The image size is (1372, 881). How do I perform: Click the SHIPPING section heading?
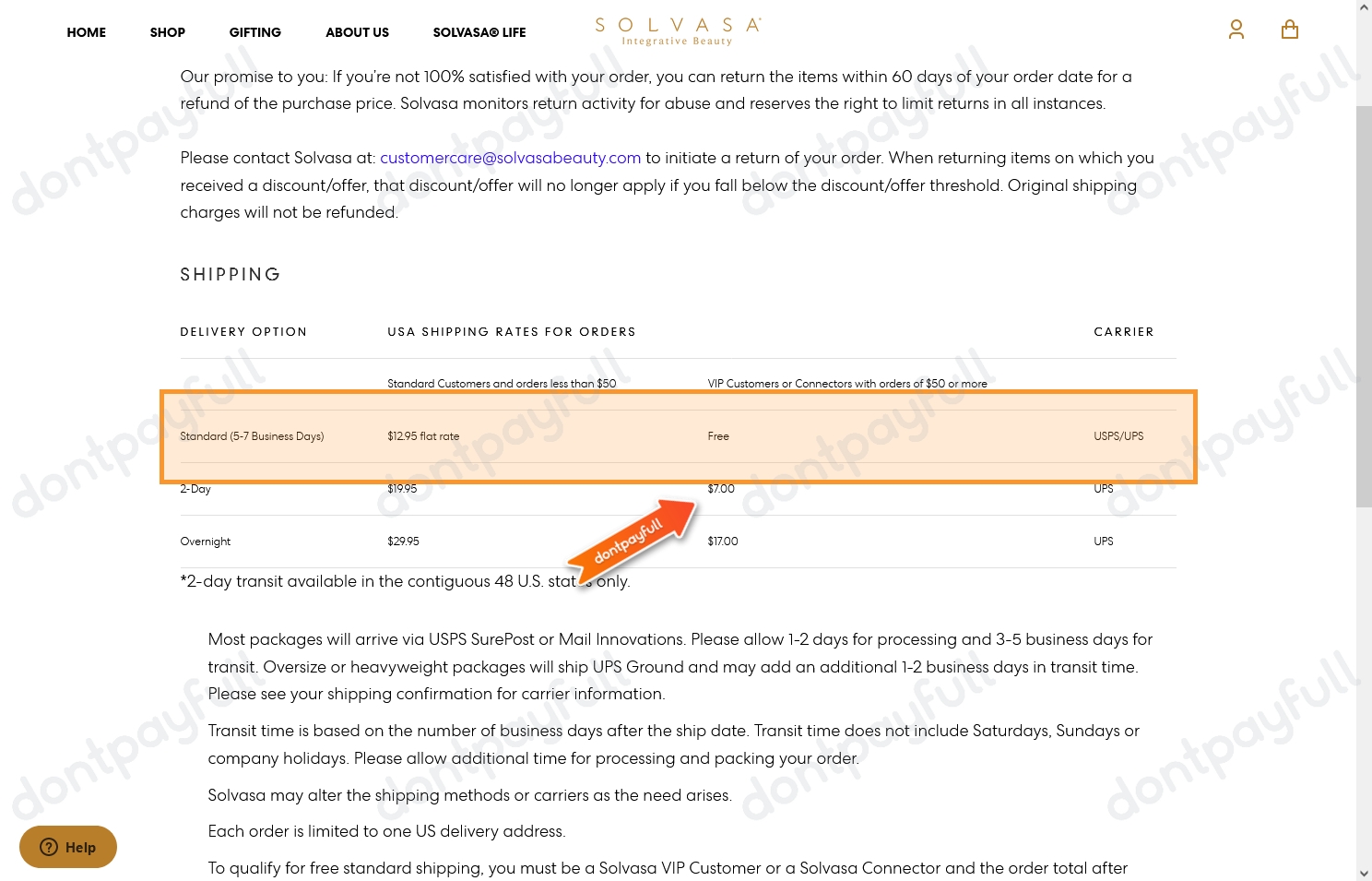231,275
